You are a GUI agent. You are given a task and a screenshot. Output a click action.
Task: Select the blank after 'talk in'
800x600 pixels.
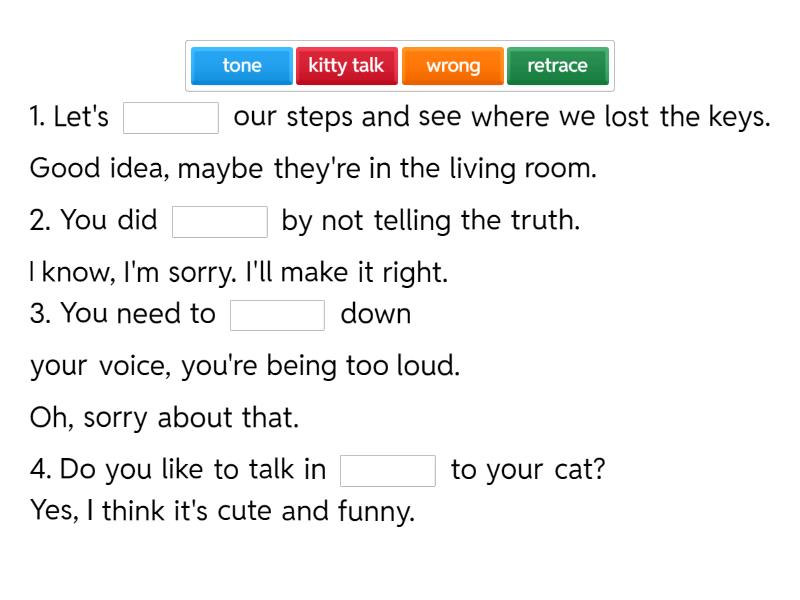point(388,471)
